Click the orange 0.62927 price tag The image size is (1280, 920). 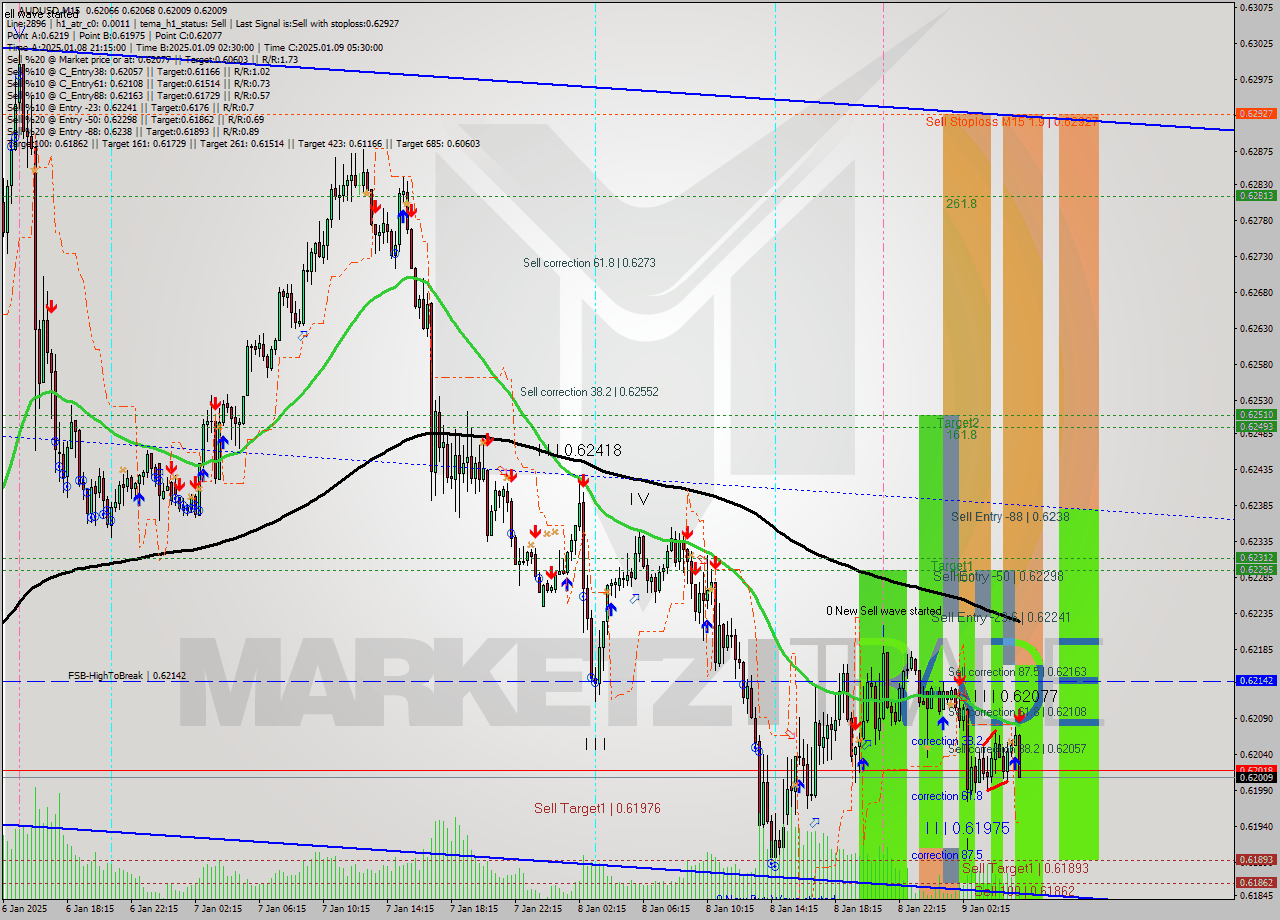pos(1256,114)
